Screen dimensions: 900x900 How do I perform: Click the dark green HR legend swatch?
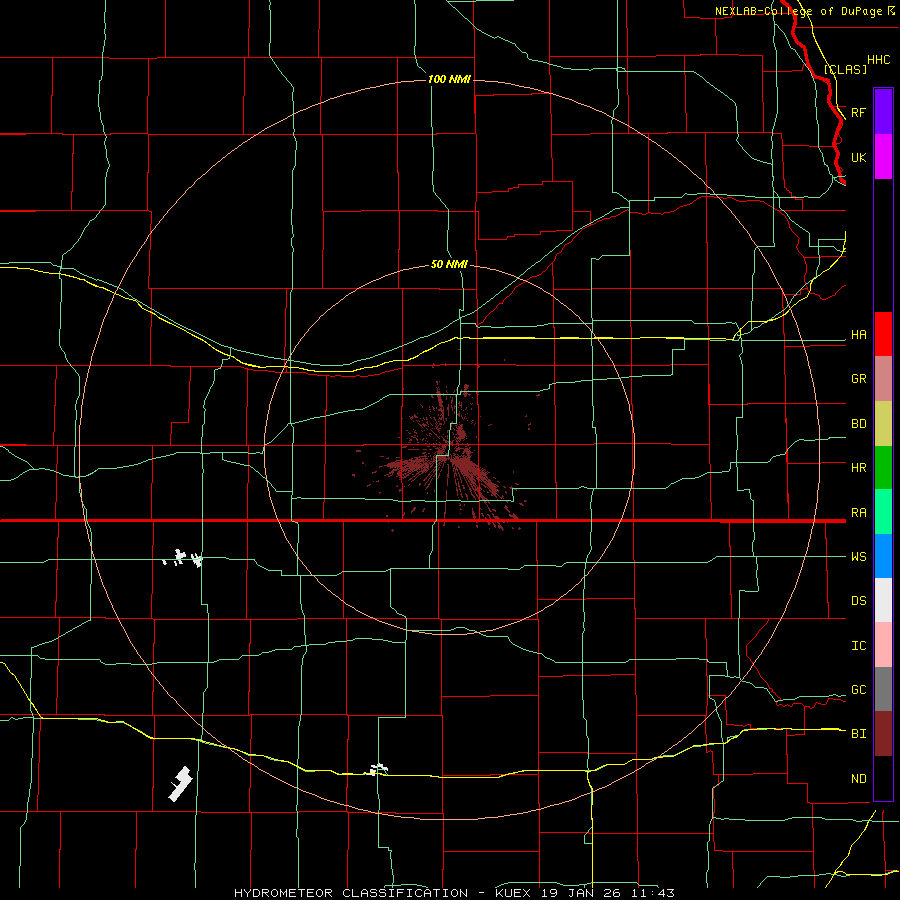883,468
